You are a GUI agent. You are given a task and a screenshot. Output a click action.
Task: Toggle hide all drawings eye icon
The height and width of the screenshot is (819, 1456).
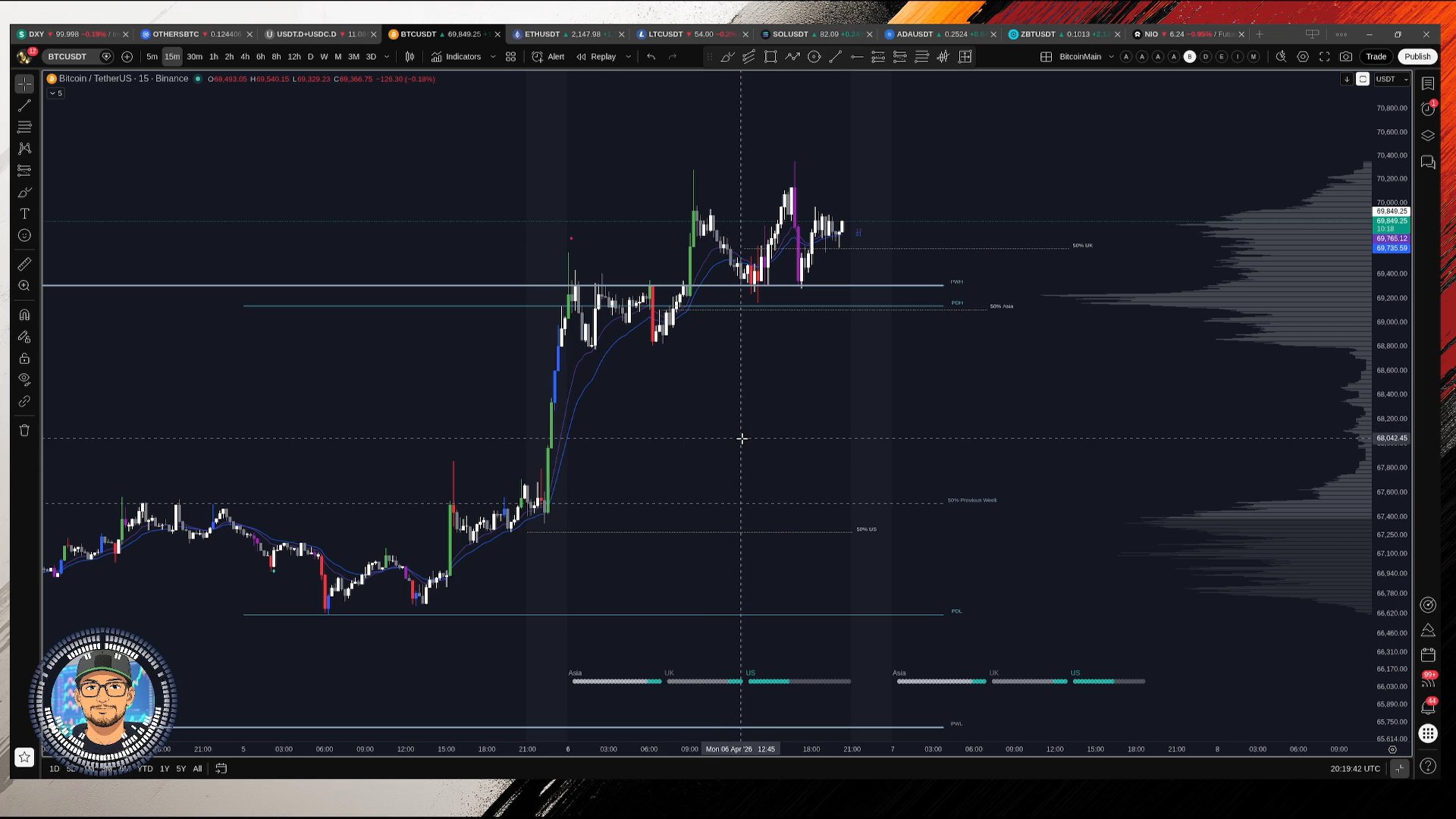pyautogui.click(x=24, y=379)
